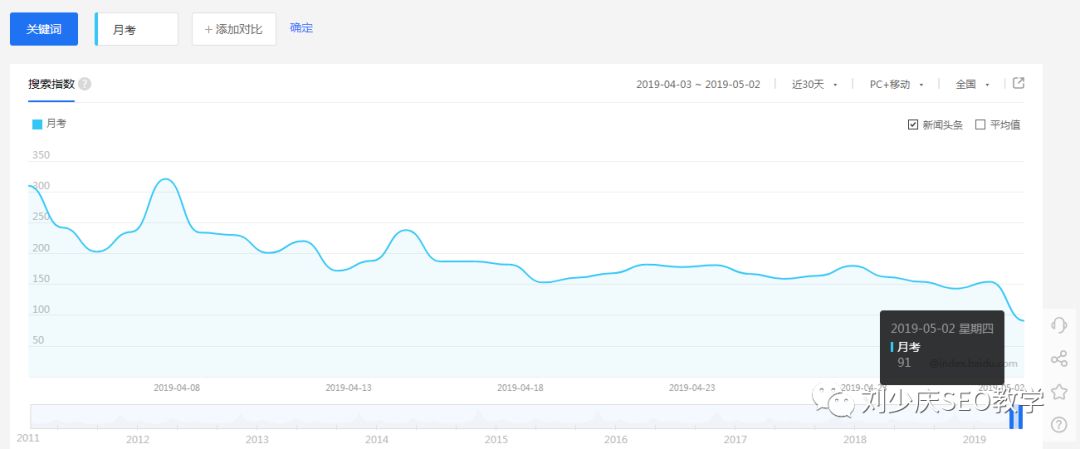This screenshot has height=449, width=1080.
Task: Select the 搜索指数 tab
Action: click(51, 84)
